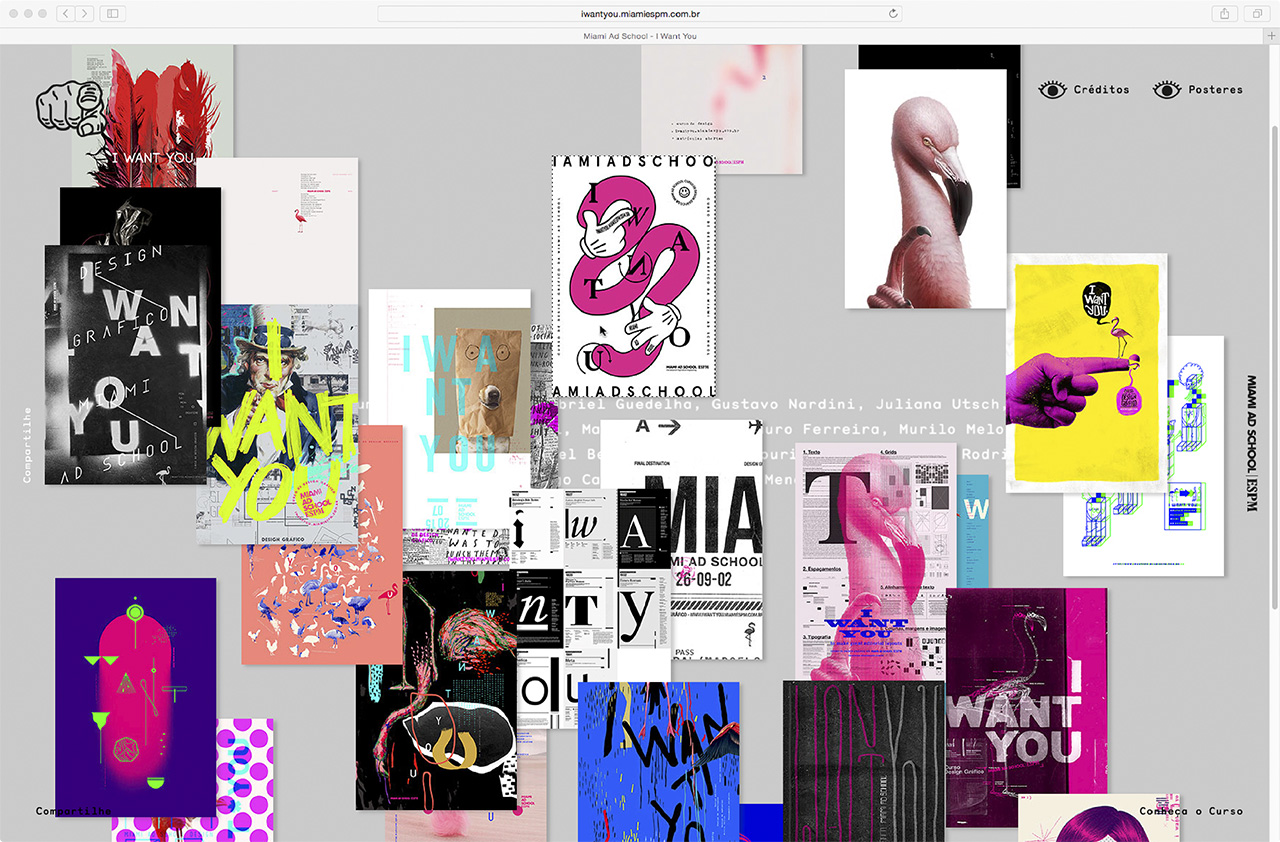This screenshot has height=842, width=1280.
Task: Open a new tab with the plus button
Action: point(1272,36)
